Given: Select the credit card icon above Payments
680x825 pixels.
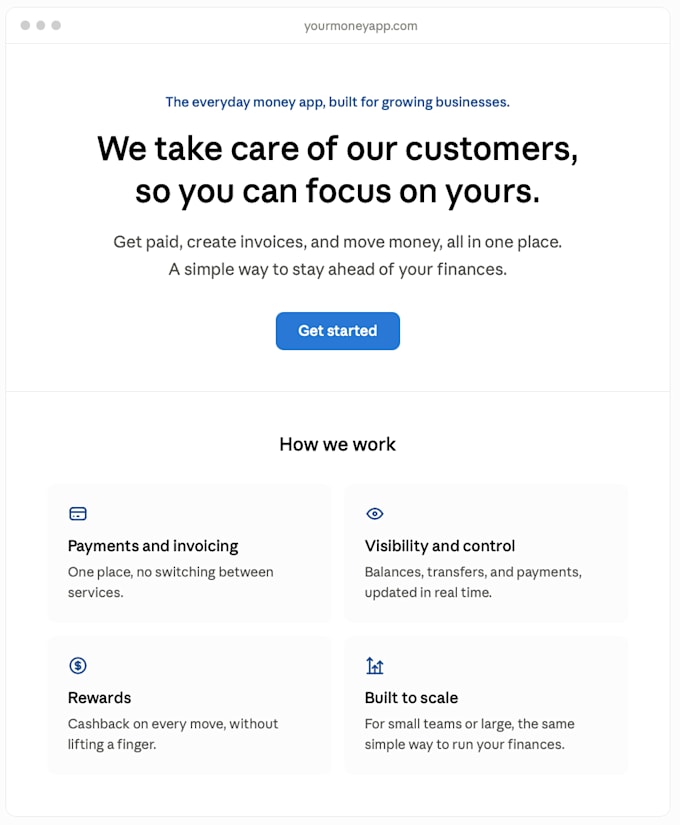Looking at the screenshot, I should pos(78,514).
